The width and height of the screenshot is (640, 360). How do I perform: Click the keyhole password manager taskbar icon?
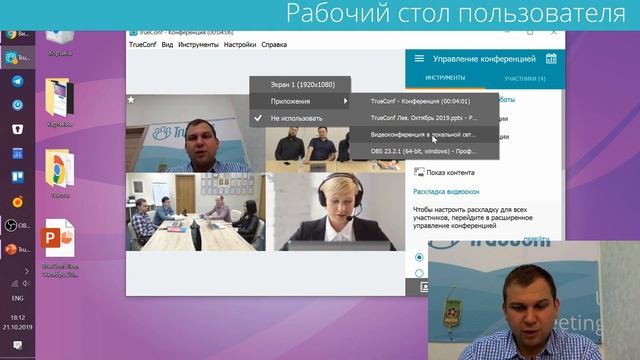pos(17,129)
